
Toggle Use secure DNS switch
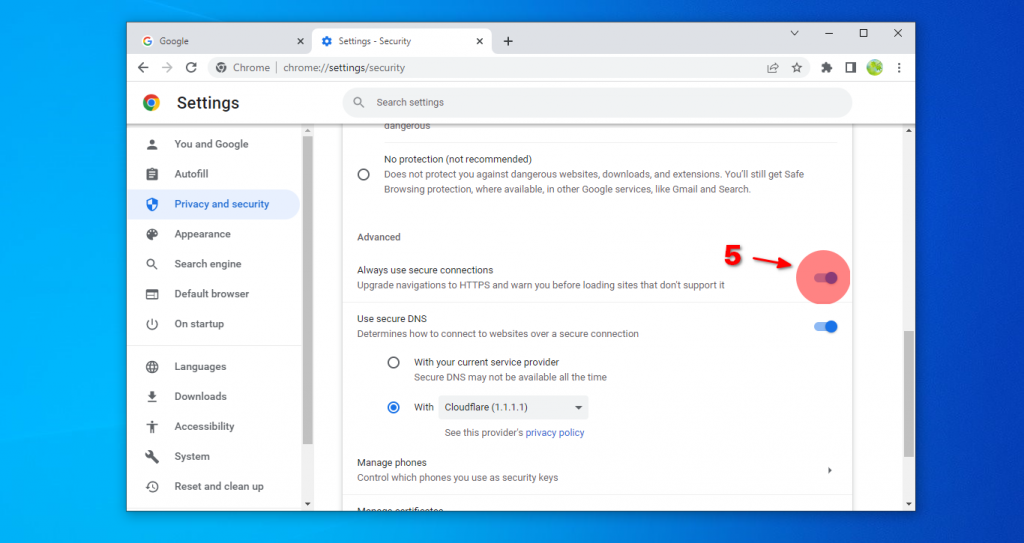coord(825,327)
